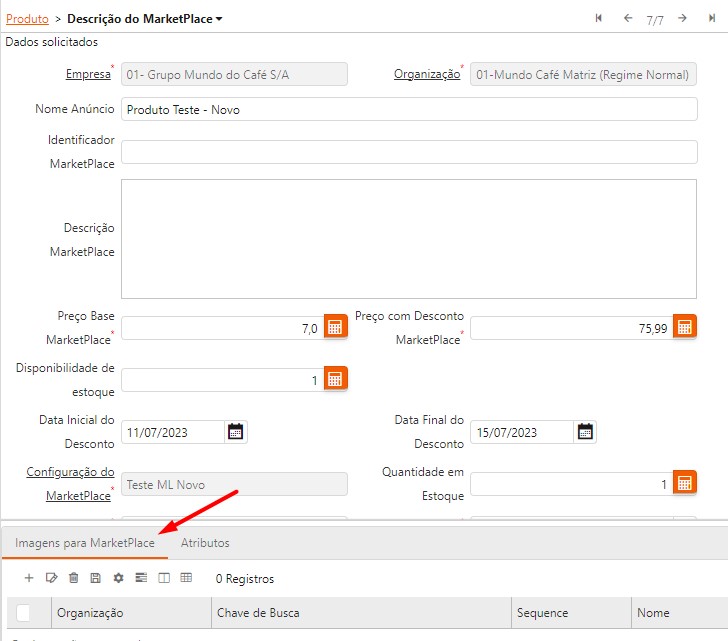Click the add new record plus icon
The width and height of the screenshot is (728, 641).
pyautogui.click(x=29, y=578)
